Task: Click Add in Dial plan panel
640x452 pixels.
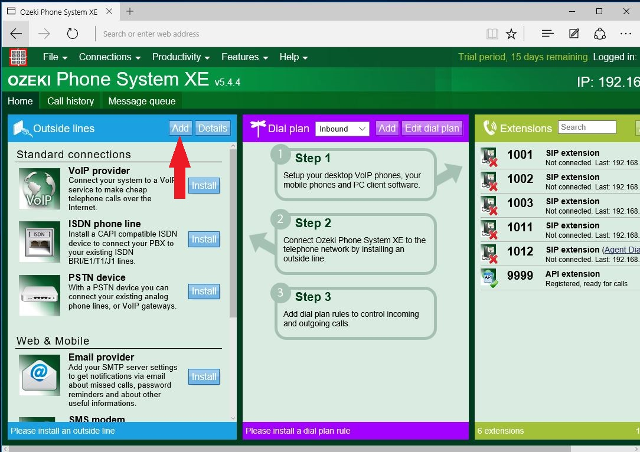Action: coord(387,128)
